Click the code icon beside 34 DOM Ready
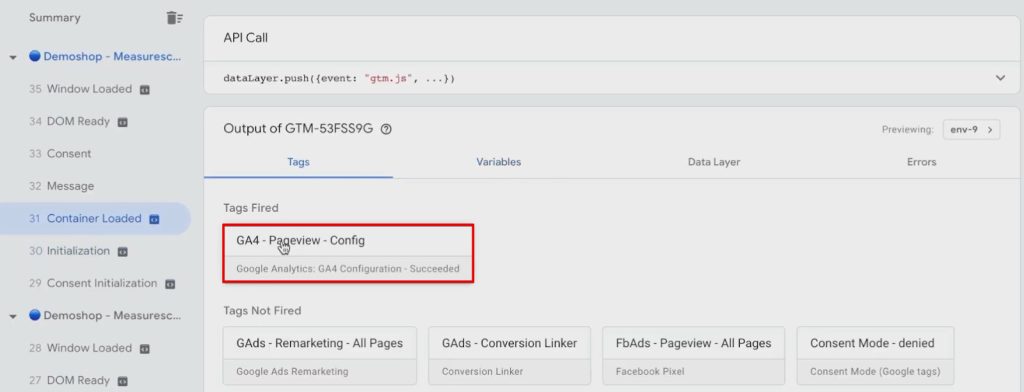Image resolution: width=1024 pixels, height=392 pixels. click(122, 122)
